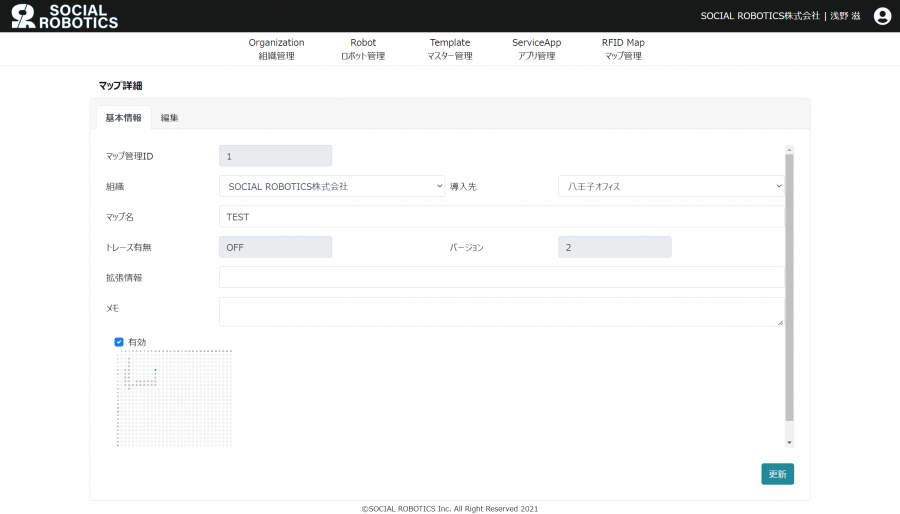Screen dimensions: 900x514
Task: Open RFID Map マップ管理 menu
Action: (x=623, y=49)
